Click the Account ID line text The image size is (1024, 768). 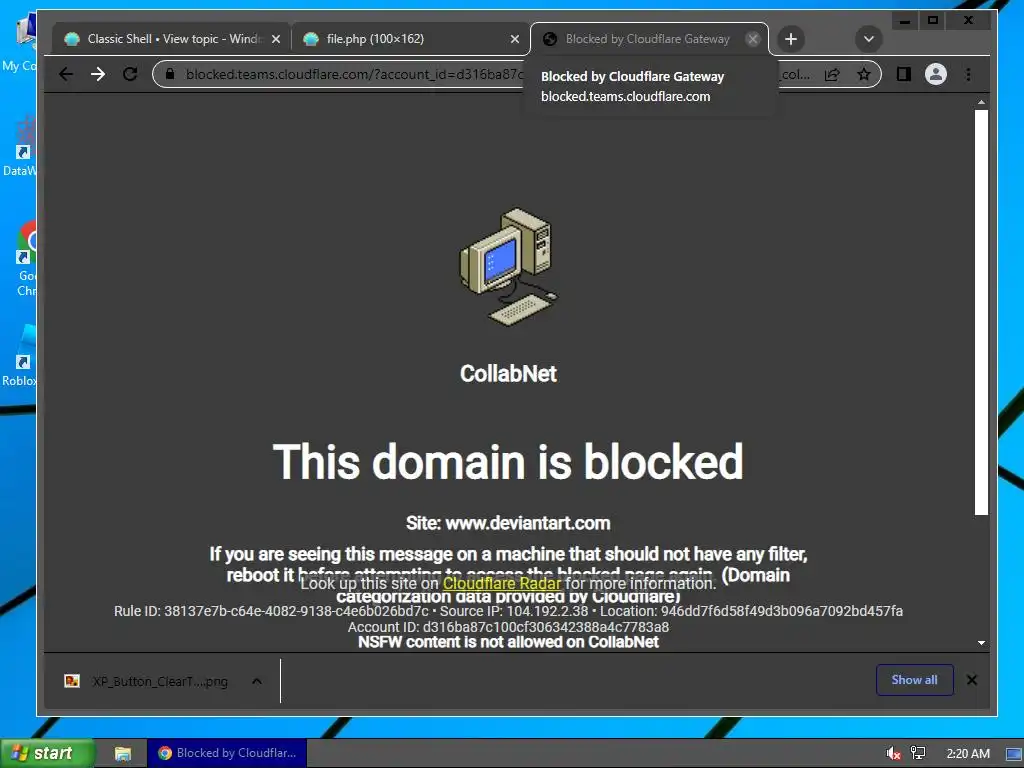tap(508, 627)
